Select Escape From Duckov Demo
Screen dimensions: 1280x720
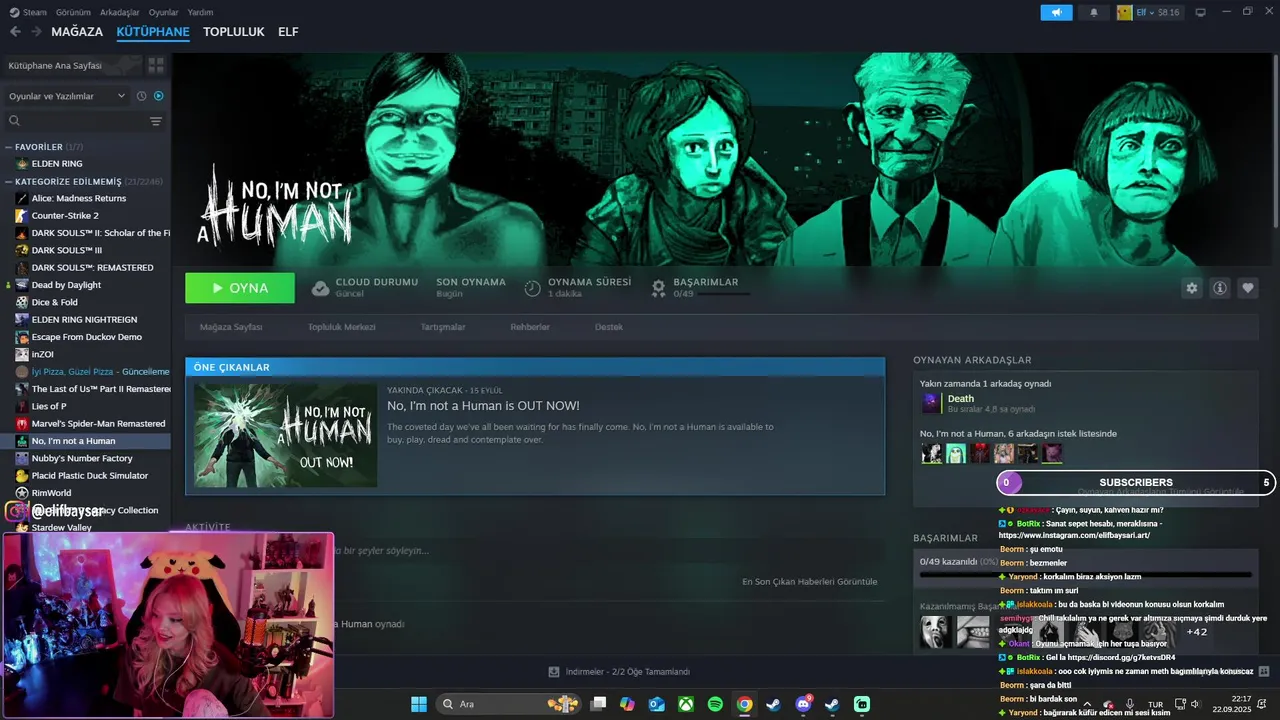(86, 337)
